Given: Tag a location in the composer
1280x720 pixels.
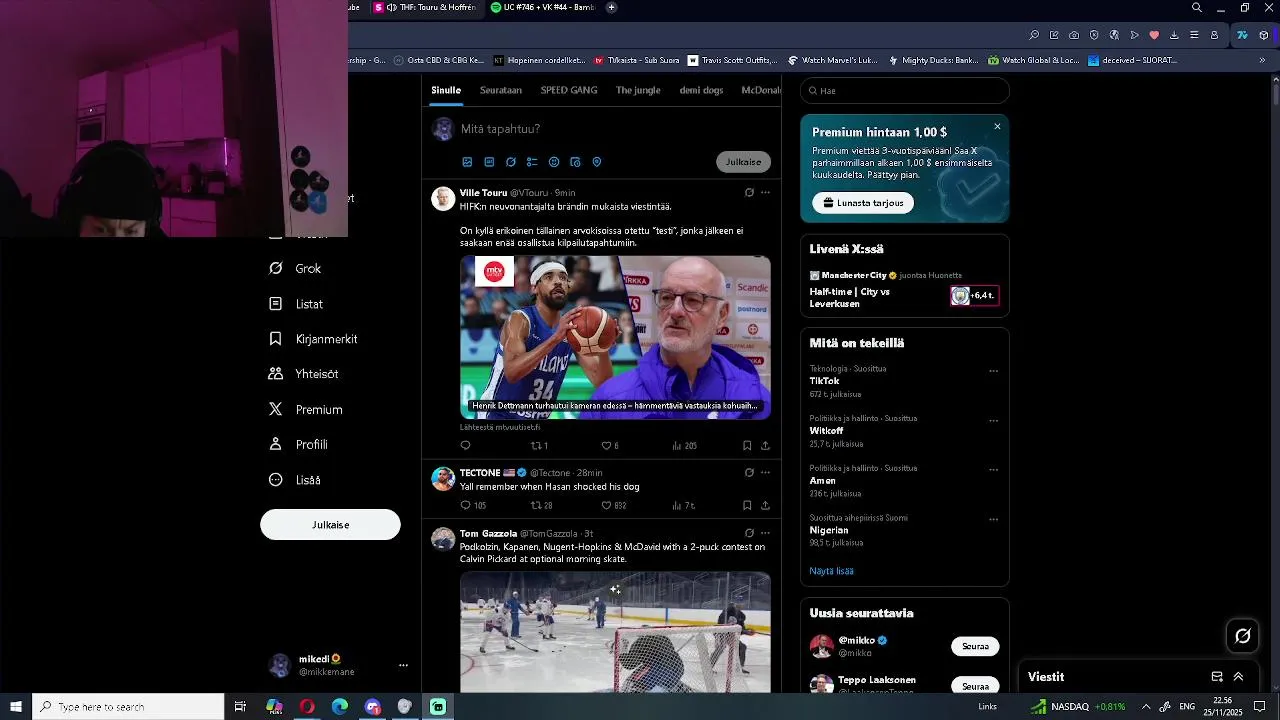Looking at the screenshot, I should pyautogui.click(x=597, y=162).
